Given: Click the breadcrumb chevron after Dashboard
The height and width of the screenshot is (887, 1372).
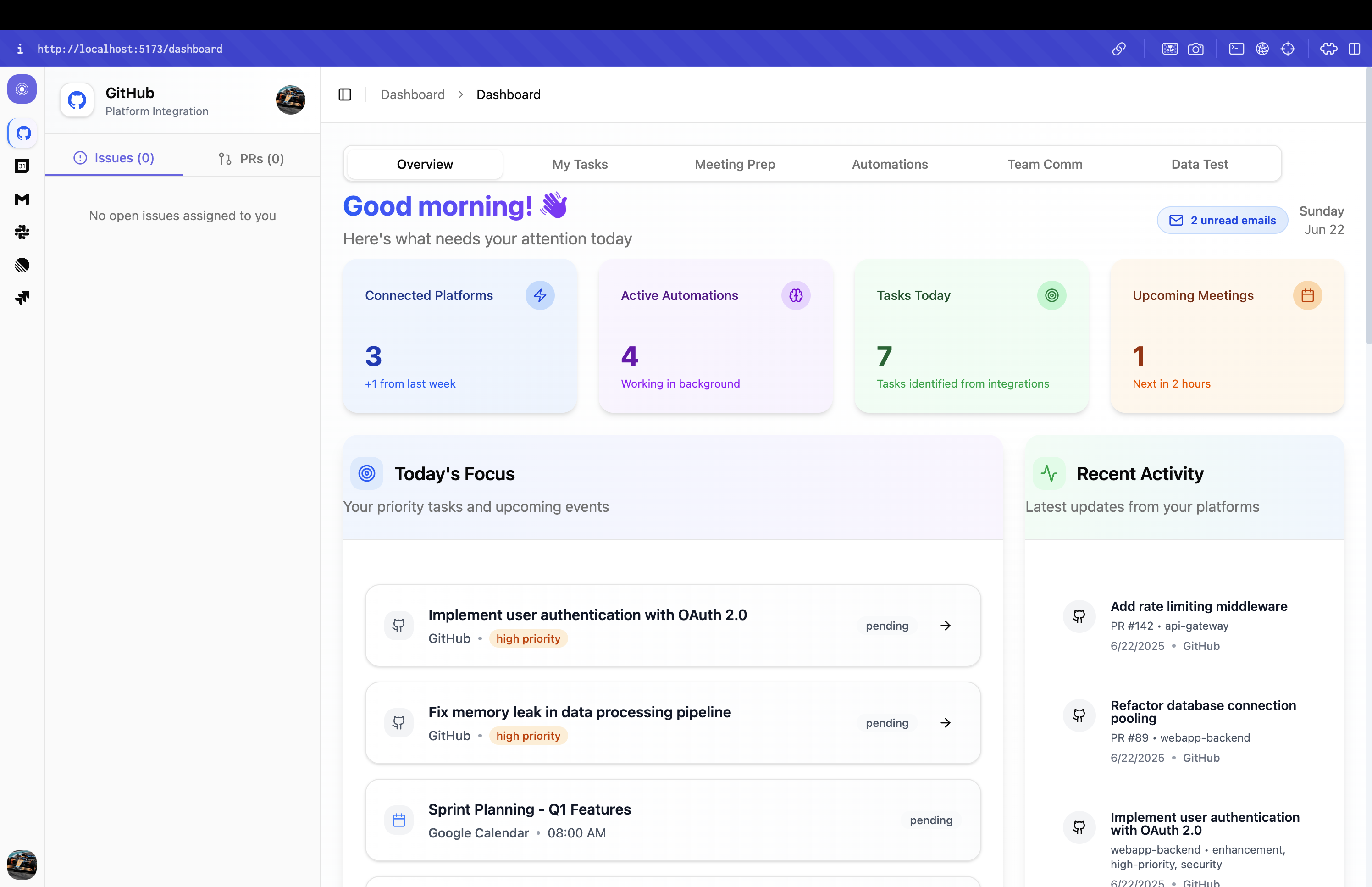Looking at the screenshot, I should [x=460, y=94].
